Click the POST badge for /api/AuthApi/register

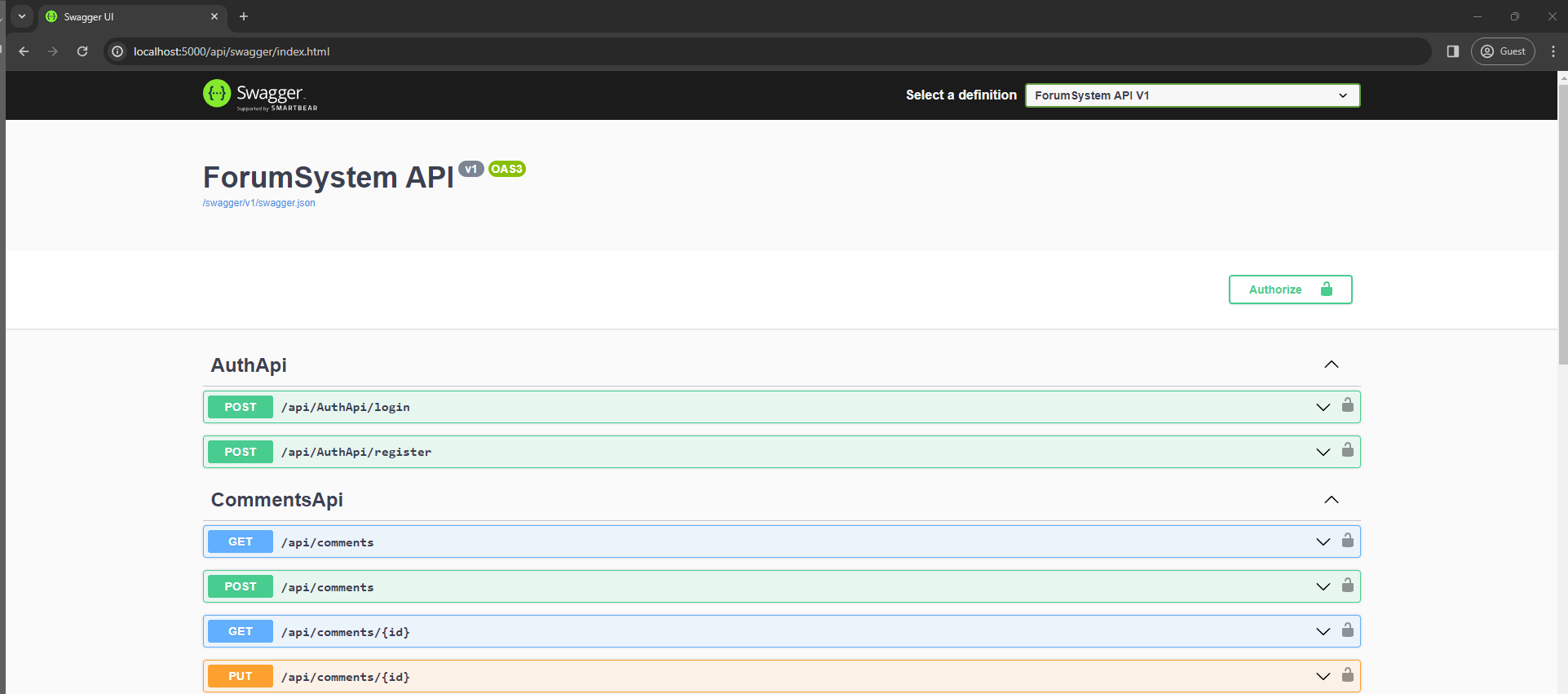coord(241,452)
